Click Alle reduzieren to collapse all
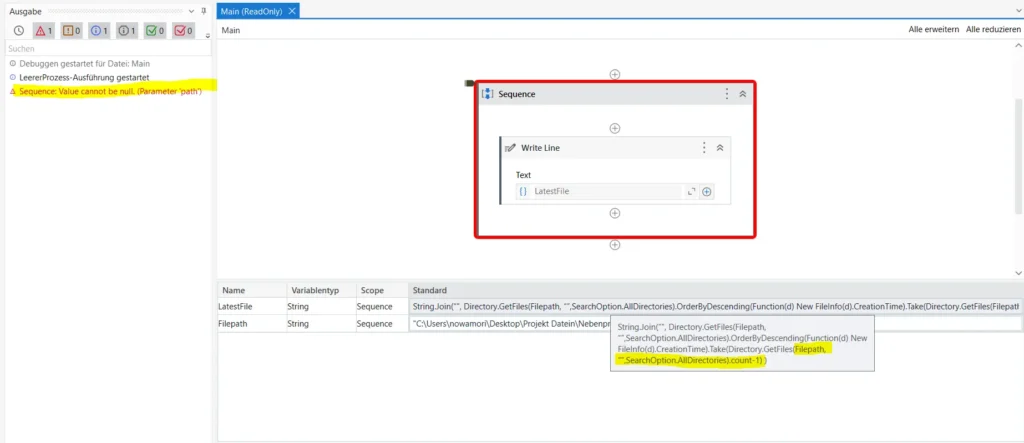 pyautogui.click(x=993, y=29)
